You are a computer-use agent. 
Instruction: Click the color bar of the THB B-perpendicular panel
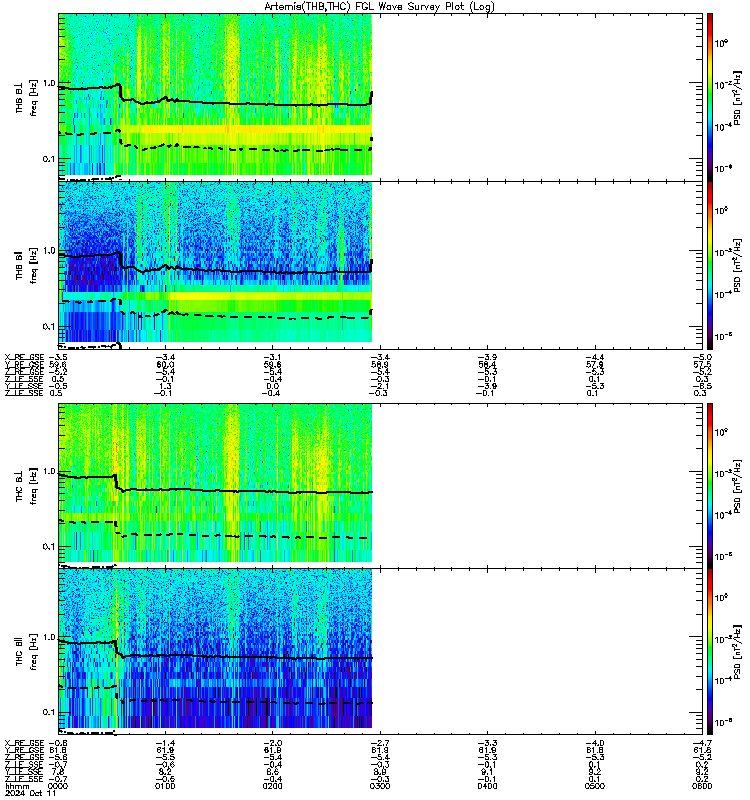click(710, 97)
